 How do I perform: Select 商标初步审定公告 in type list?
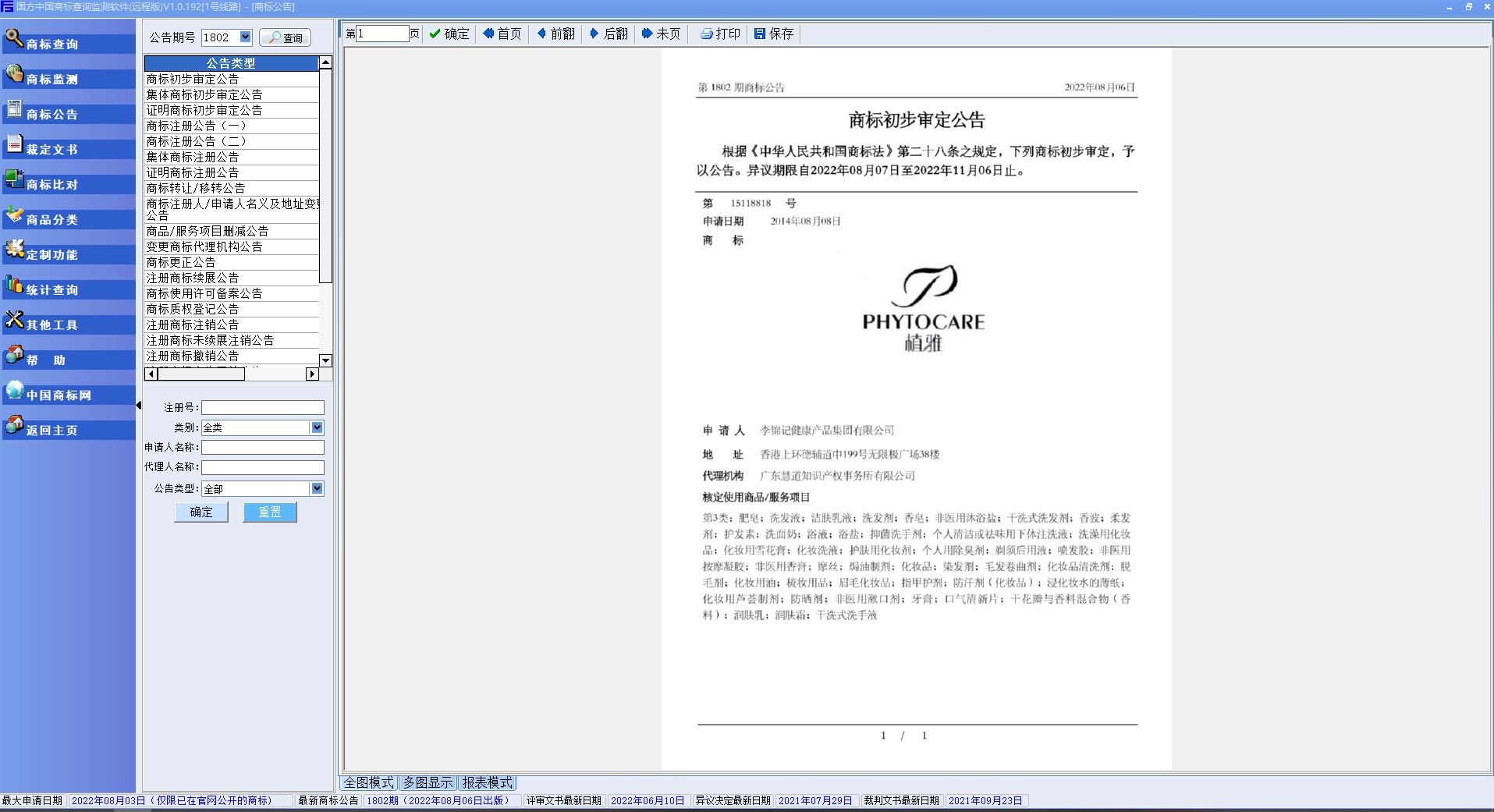click(x=232, y=79)
